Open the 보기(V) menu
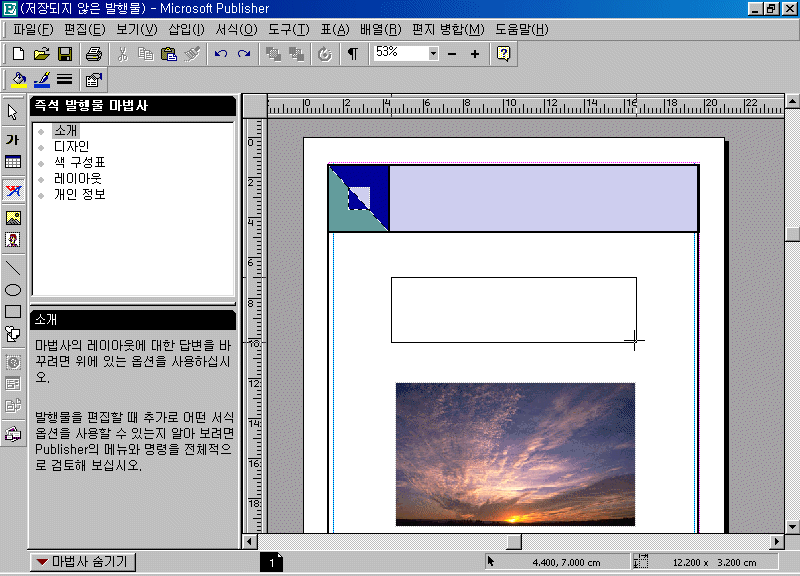The height and width of the screenshot is (576, 800). [x=137, y=30]
